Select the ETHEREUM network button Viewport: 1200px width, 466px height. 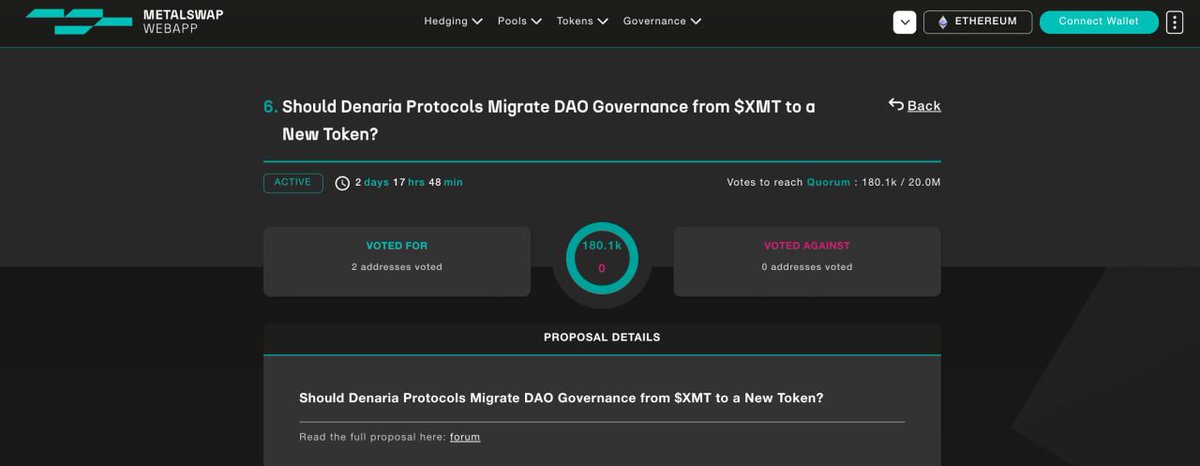coord(977,22)
